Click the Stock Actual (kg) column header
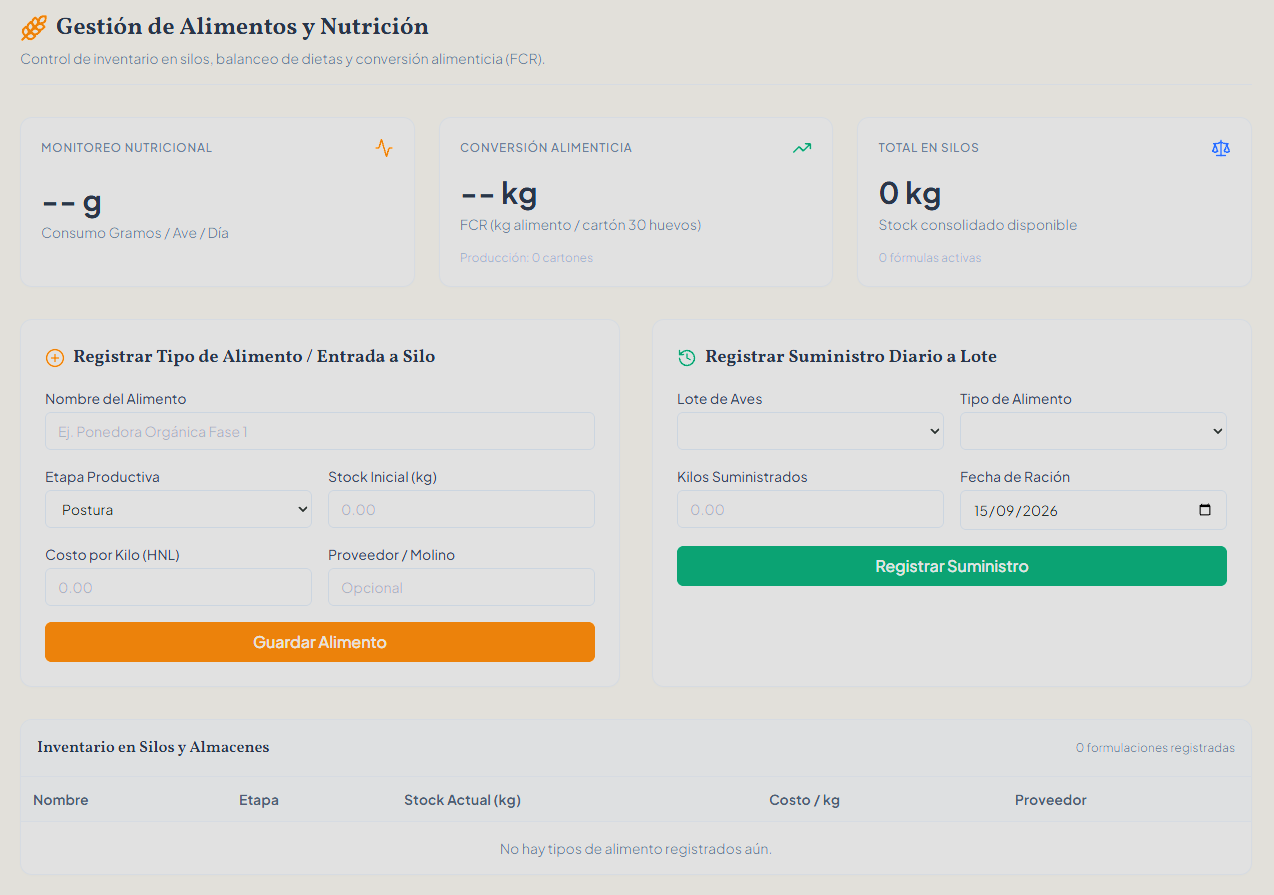 [462, 800]
